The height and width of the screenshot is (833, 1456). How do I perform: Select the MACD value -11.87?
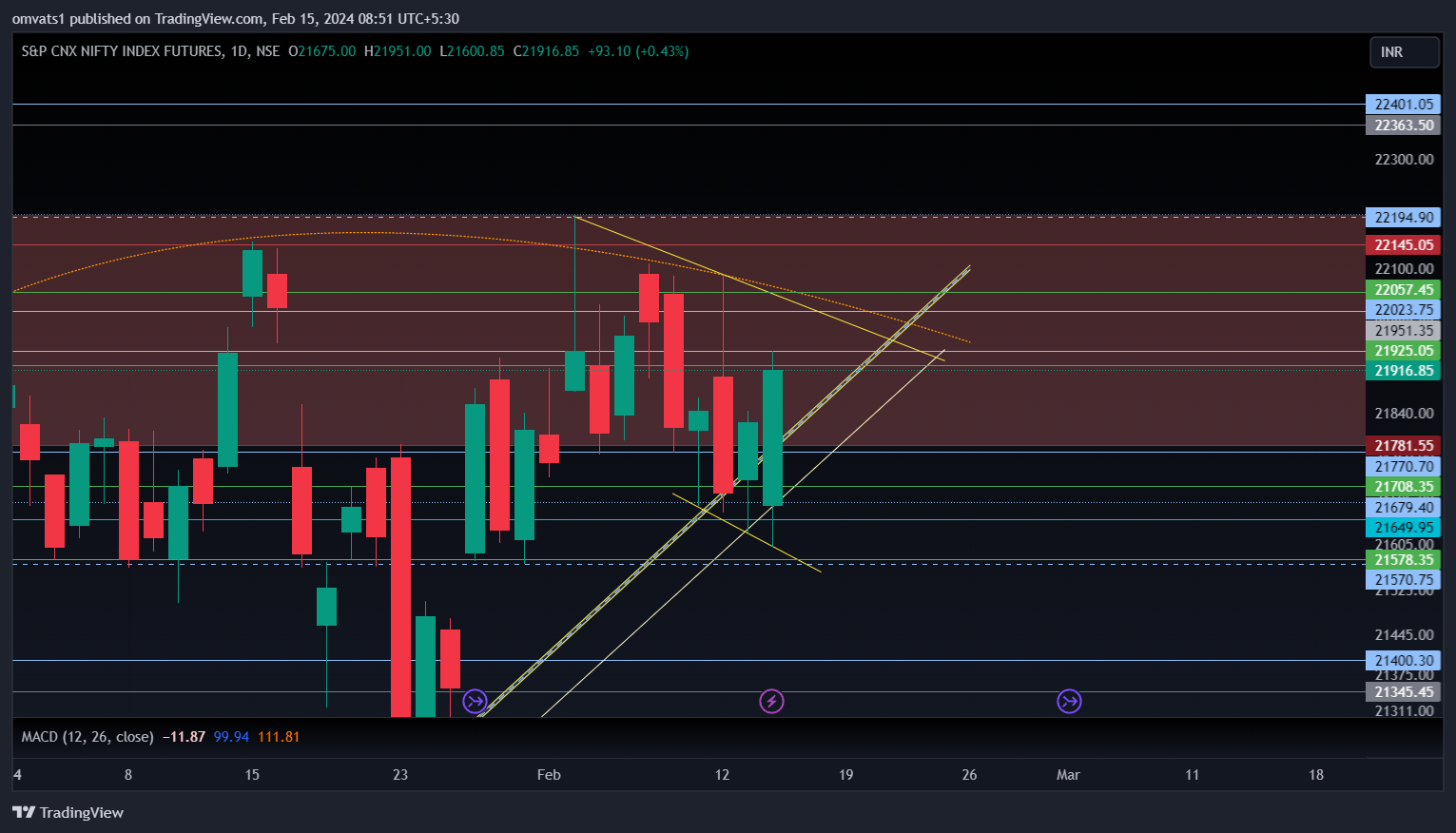pyautogui.click(x=184, y=737)
